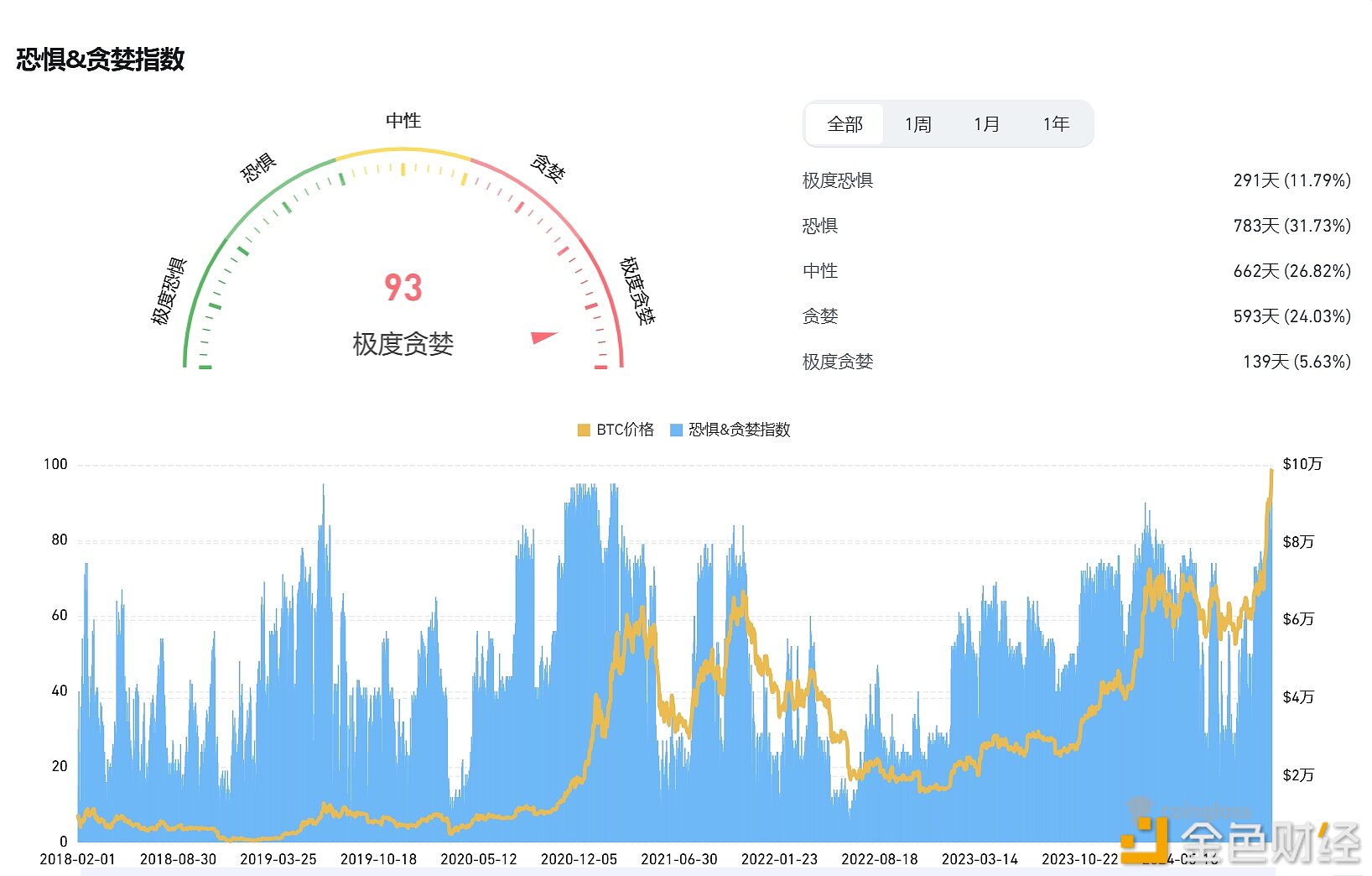This screenshot has height=876, width=1372.
Task: Click x-axis date 2021-06-30
Action: coord(679,859)
